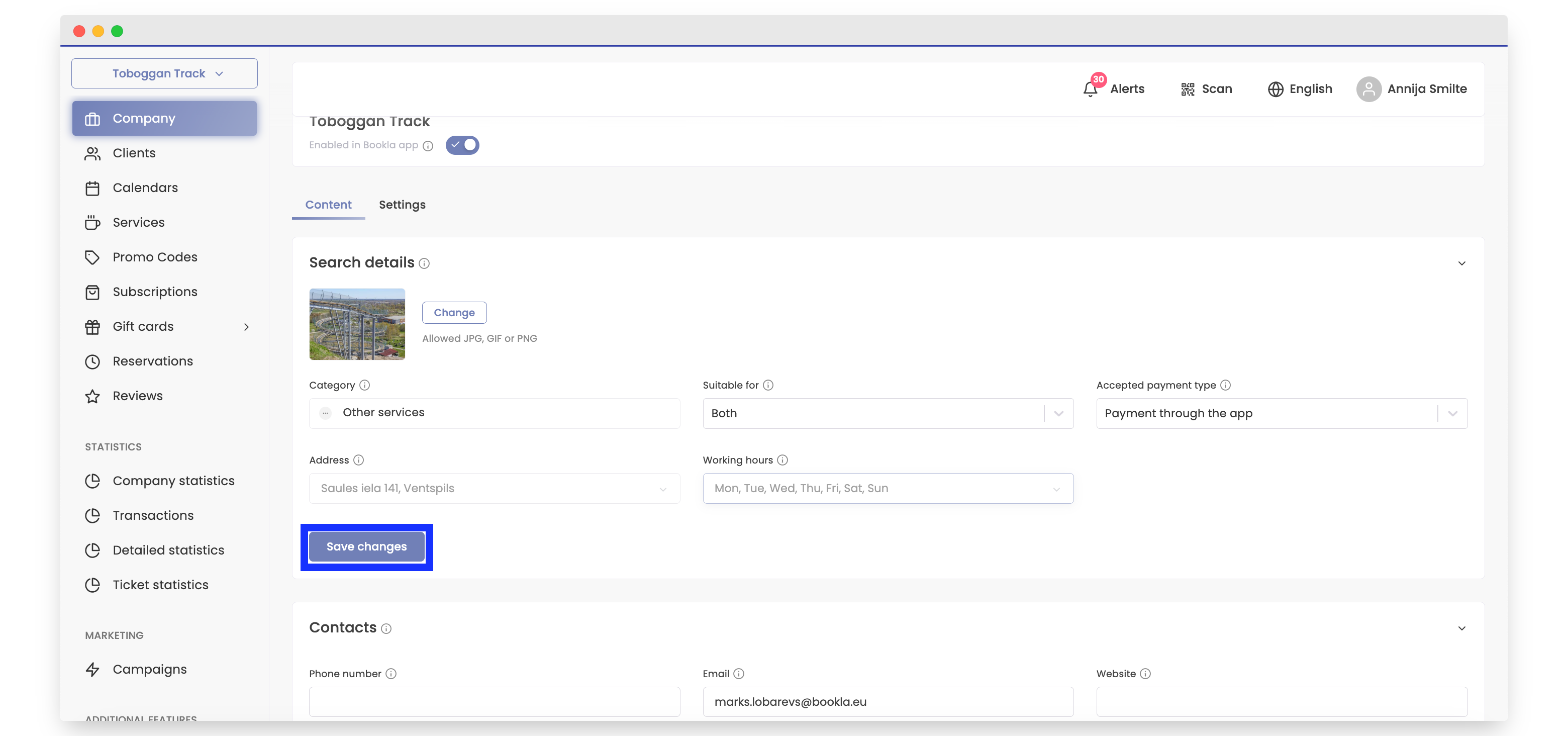Click the Campaigns lightning icon

click(x=92, y=670)
